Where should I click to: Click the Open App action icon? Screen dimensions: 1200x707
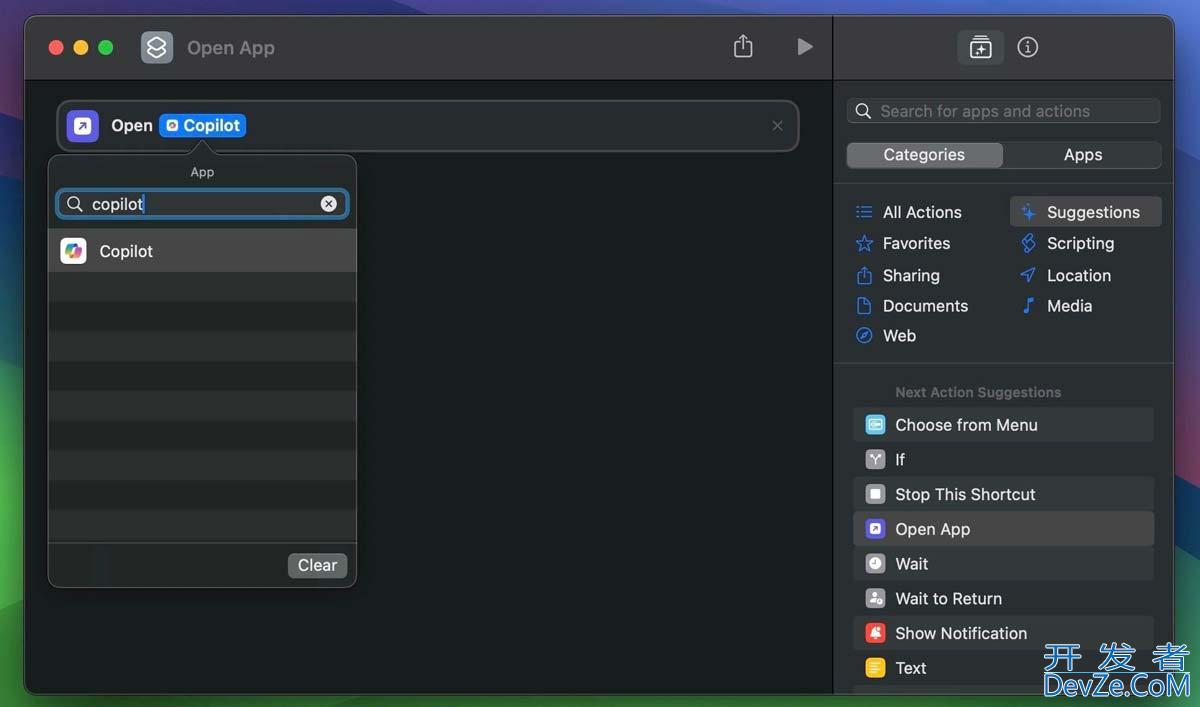83,126
